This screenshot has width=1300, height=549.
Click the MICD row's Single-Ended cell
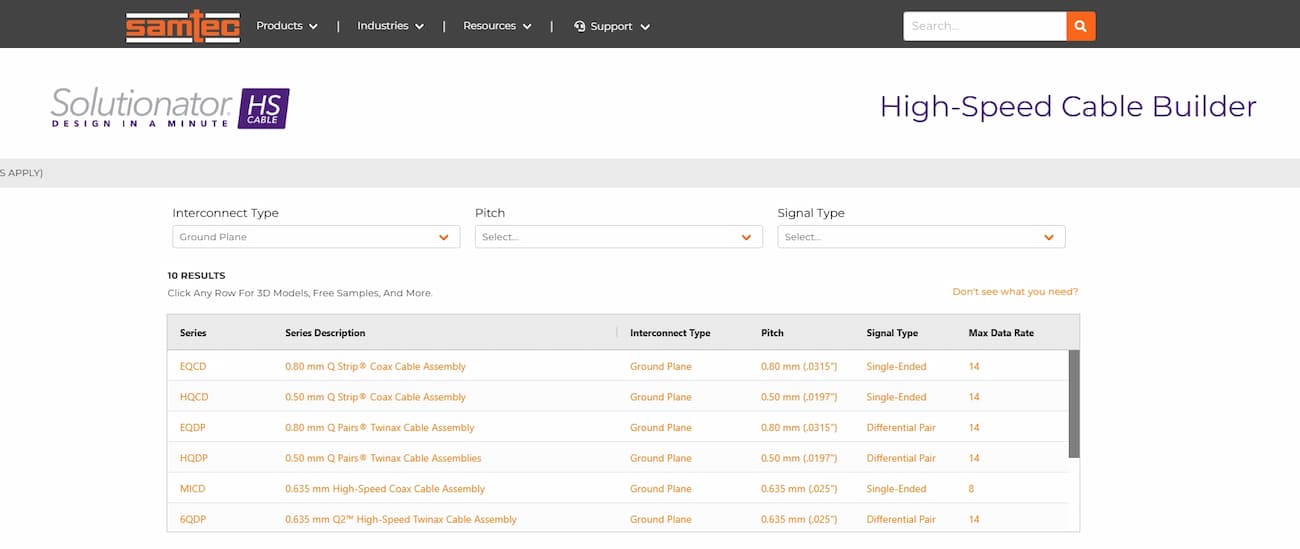(x=896, y=489)
